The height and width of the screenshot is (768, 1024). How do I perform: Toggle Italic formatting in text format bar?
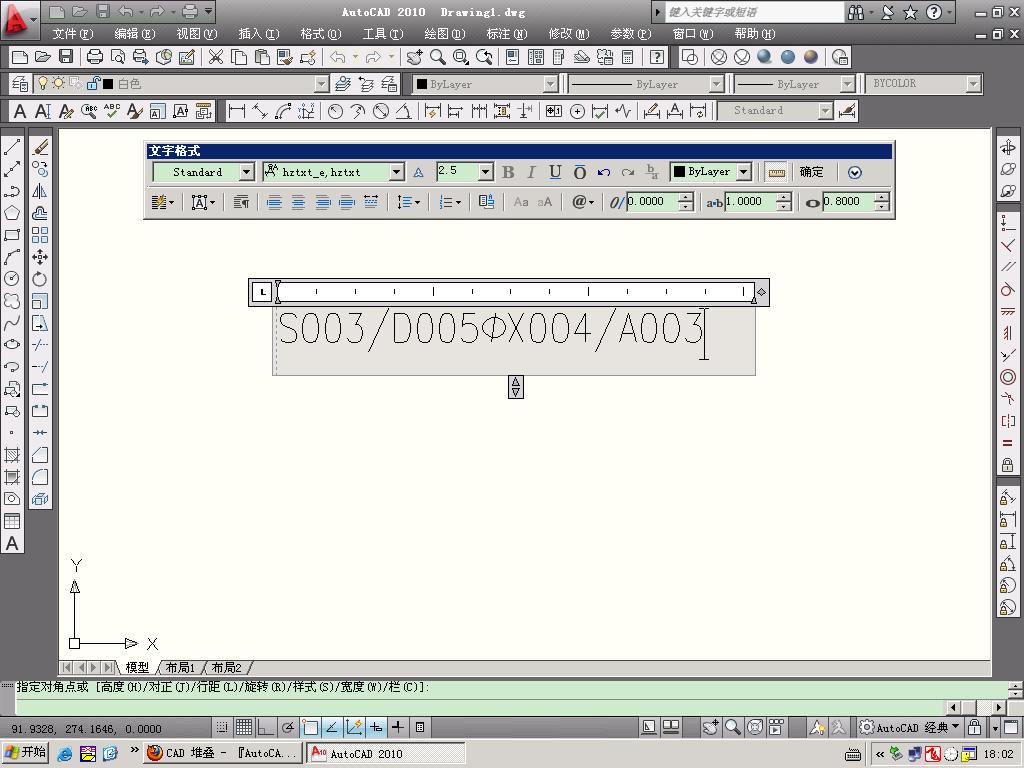pos(532,172)
